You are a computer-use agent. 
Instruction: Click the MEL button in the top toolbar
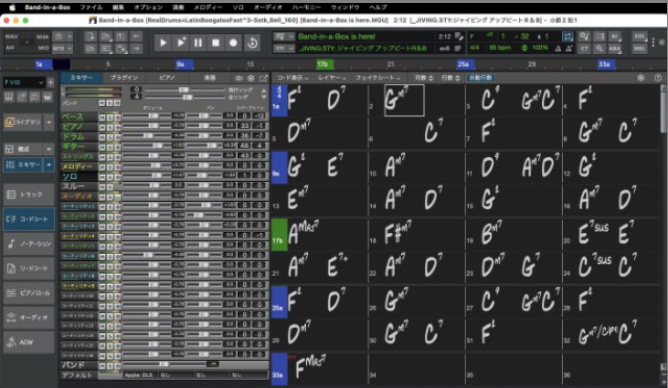point(639,48)
